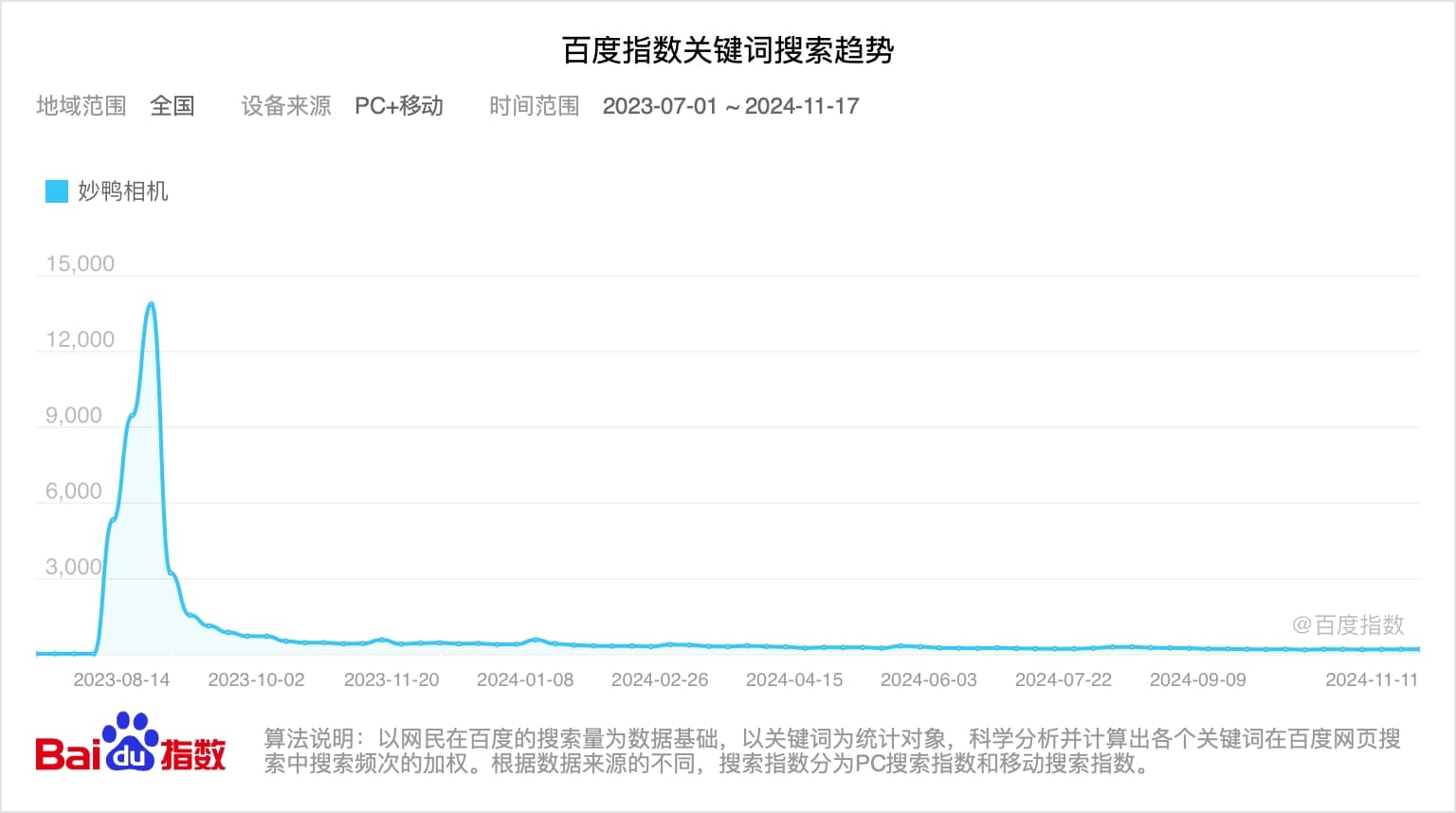
Task: Select the 2024-01-08 x-axis date label
Action: point(525,679)
